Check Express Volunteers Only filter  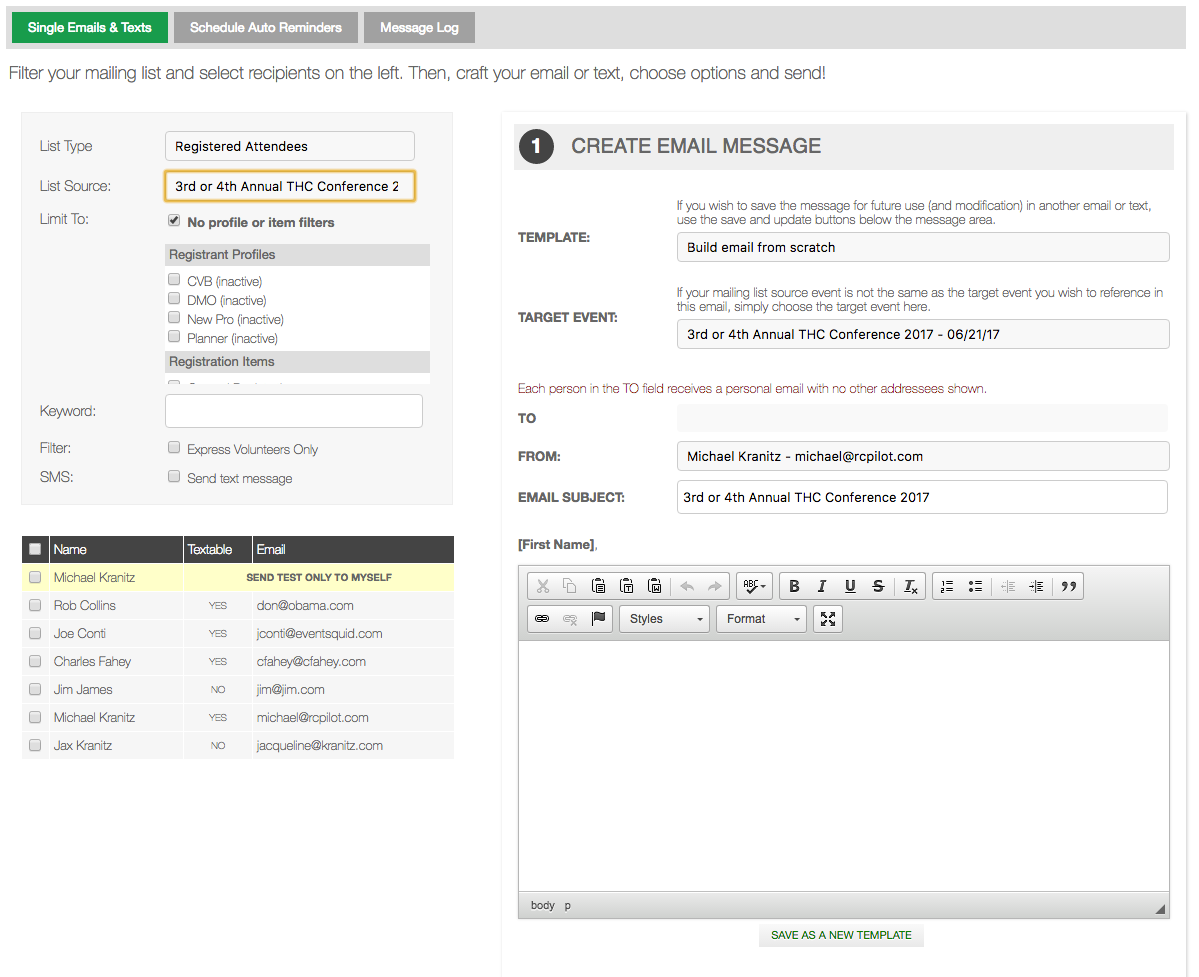tap(174, 448)
